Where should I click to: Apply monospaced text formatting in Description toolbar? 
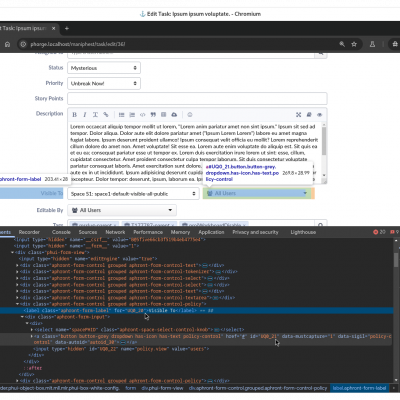tap(95, 115)
